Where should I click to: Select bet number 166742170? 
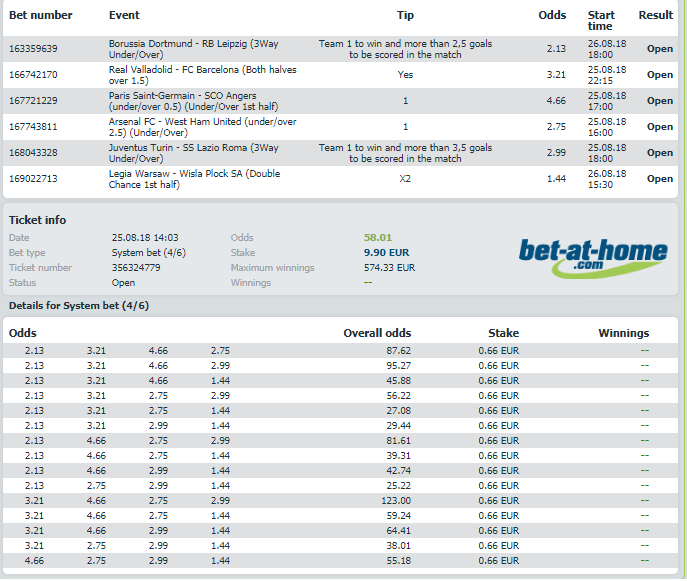click(33, 74)
